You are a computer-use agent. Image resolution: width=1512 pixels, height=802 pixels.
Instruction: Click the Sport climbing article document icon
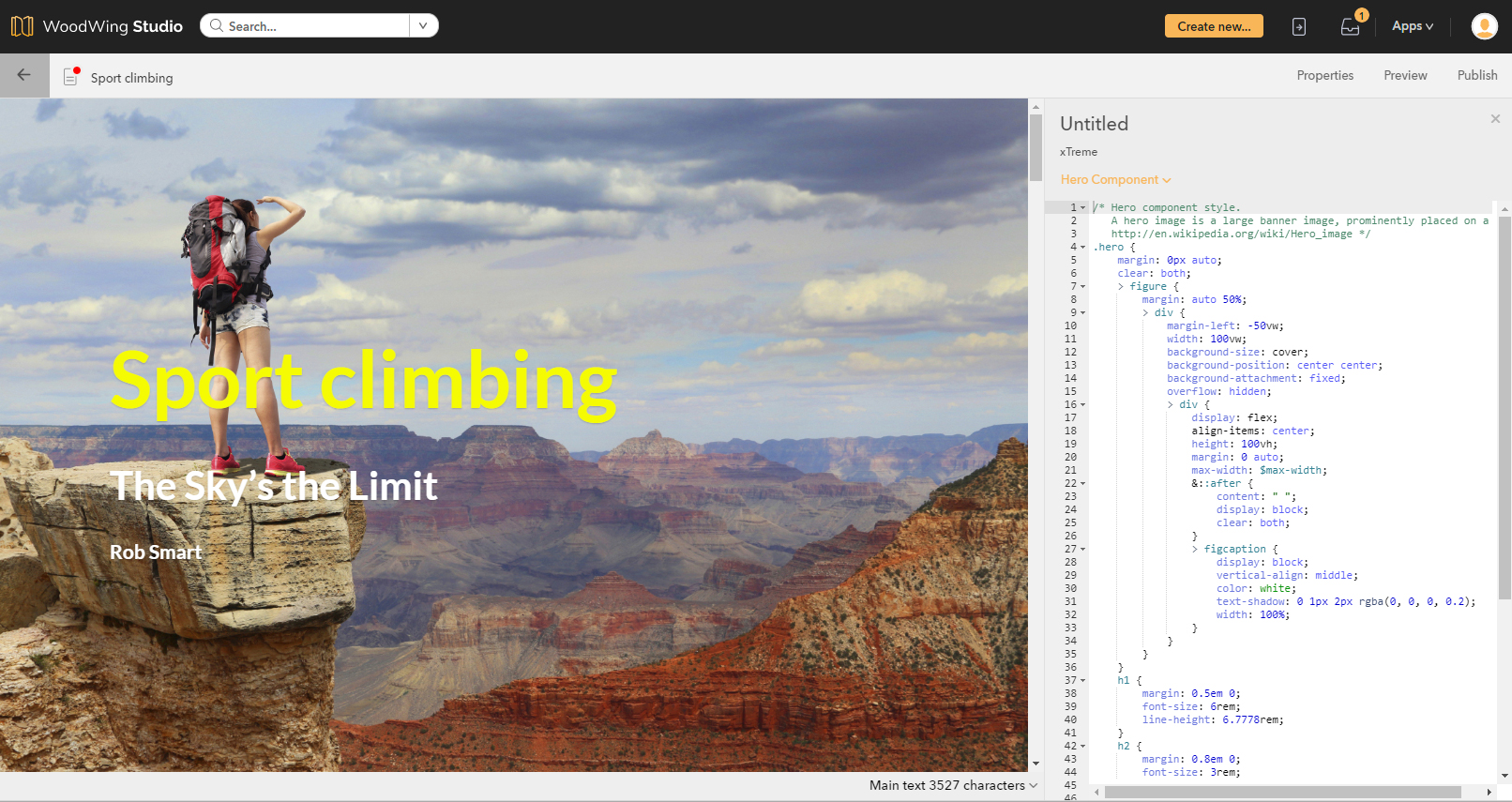tap(71, 77)
